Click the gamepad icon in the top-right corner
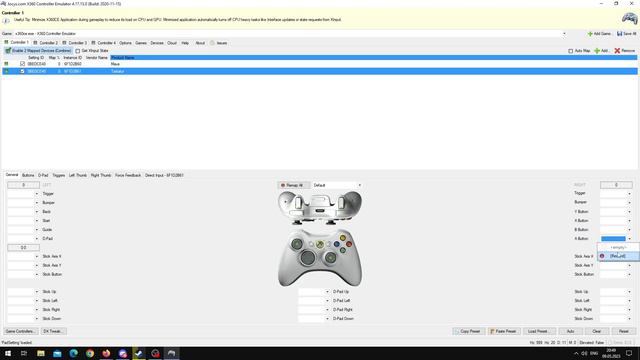The height and width of the screenshot is (360, 640). click(x=629, y=18)
